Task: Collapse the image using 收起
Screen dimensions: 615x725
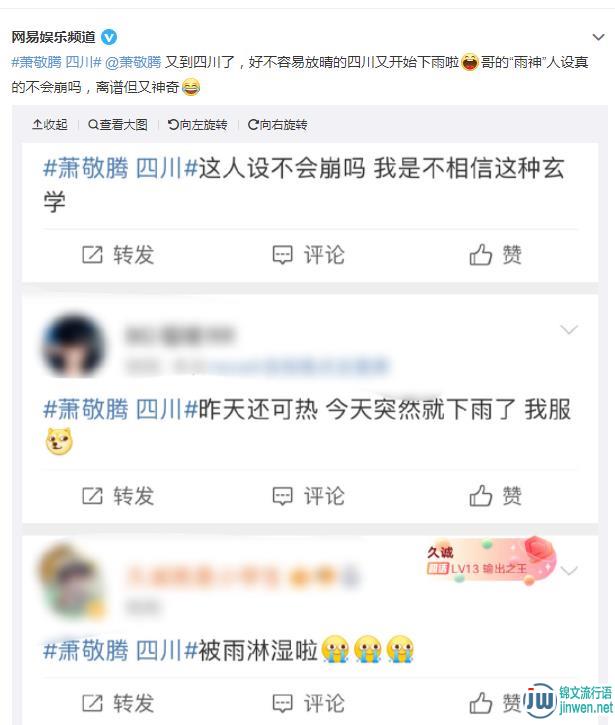Action: (50, 124)
